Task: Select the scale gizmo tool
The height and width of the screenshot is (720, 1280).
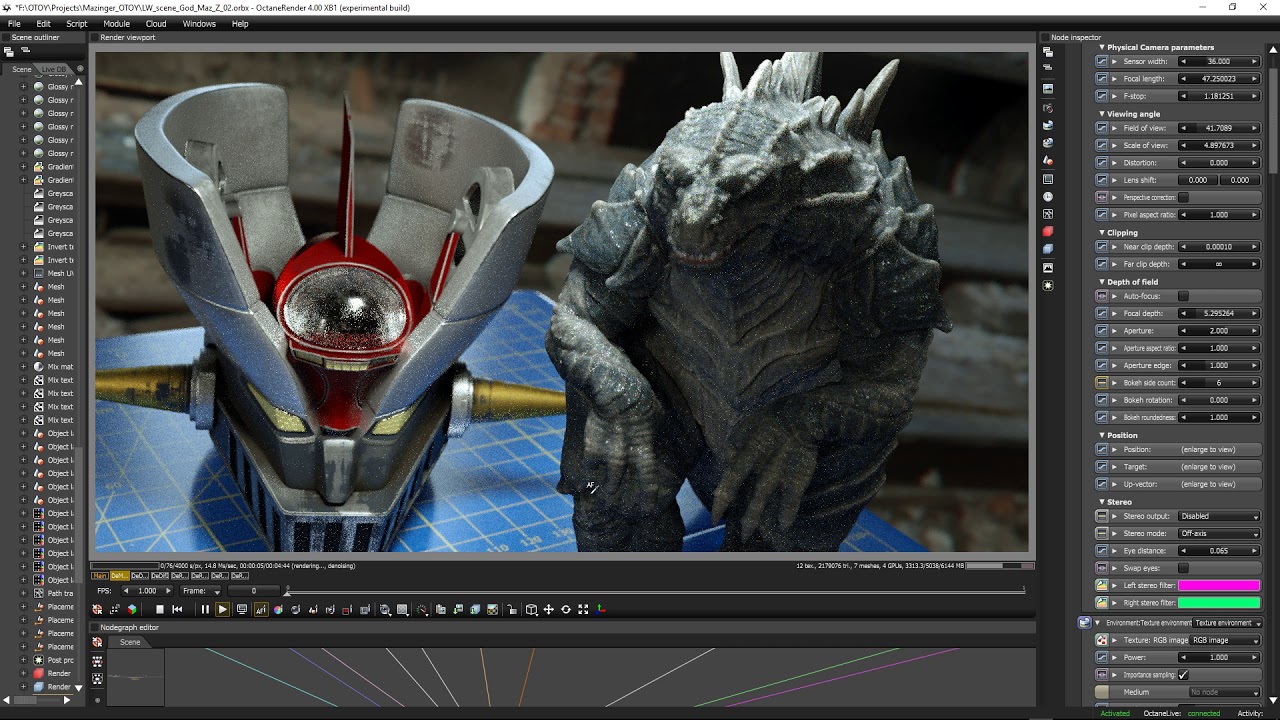Action: pos(583,609)
